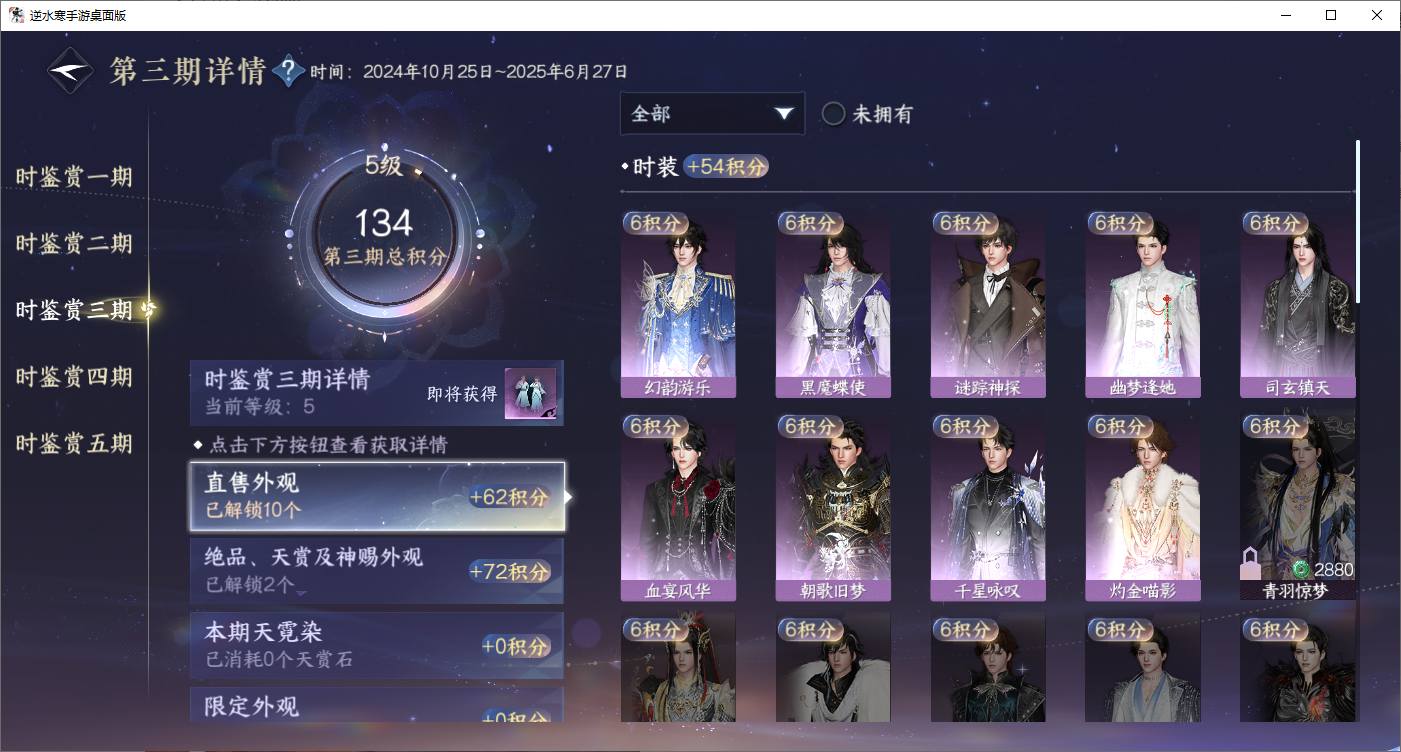Open the 朝歌旧梦 outfit card

[x=833, y=507]
